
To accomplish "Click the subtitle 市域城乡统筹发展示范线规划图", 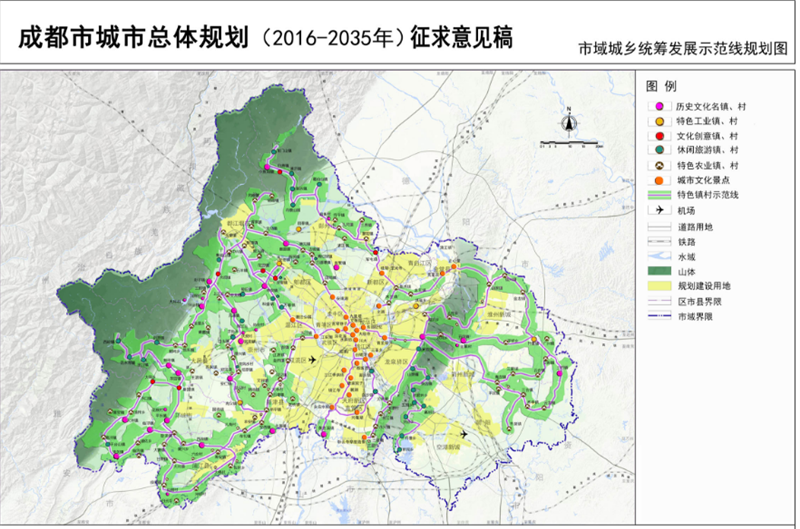I will point(683,48).
